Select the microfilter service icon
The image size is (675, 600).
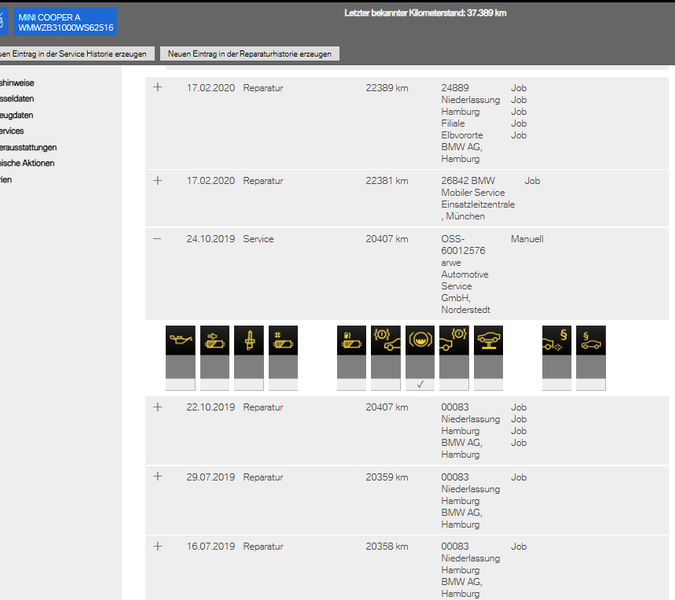coord(283,340)
